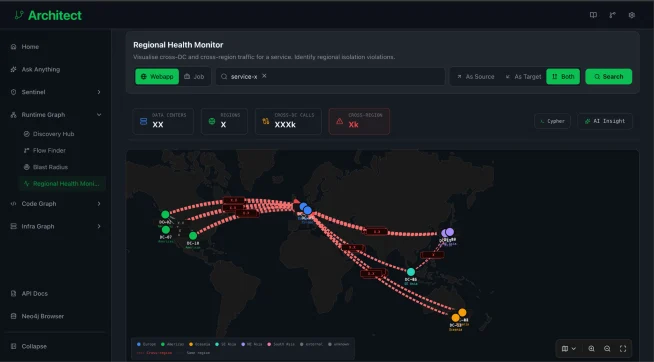Screen dimensions: 654x362
Task: Open the map style dropdown in map controls
Action: click(569, 349)
